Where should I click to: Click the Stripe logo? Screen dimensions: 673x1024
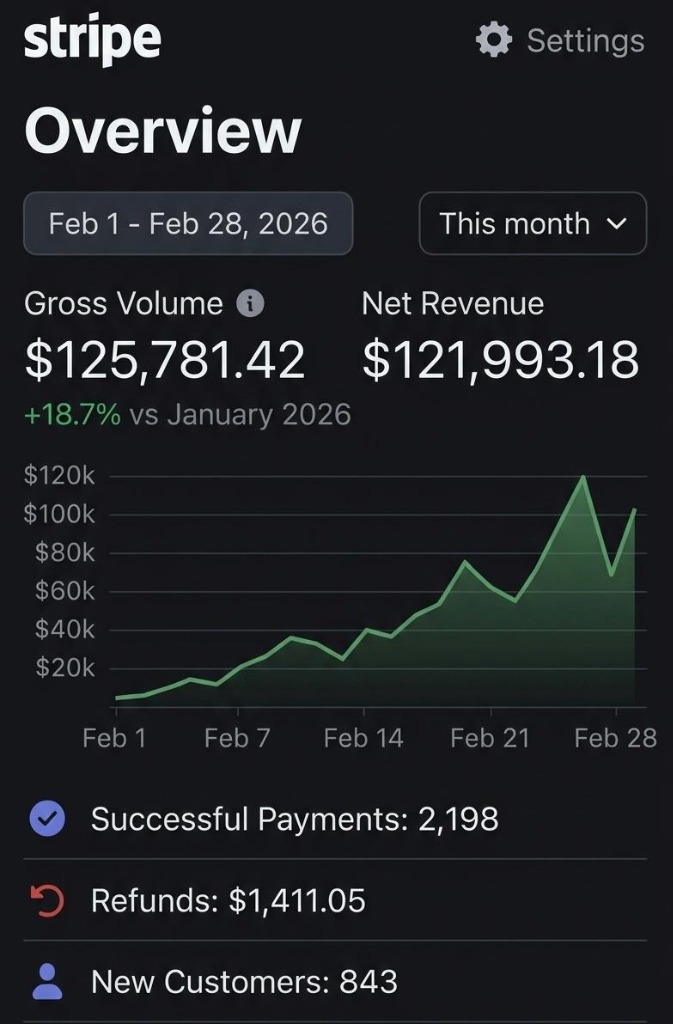(x=92, y=40)
